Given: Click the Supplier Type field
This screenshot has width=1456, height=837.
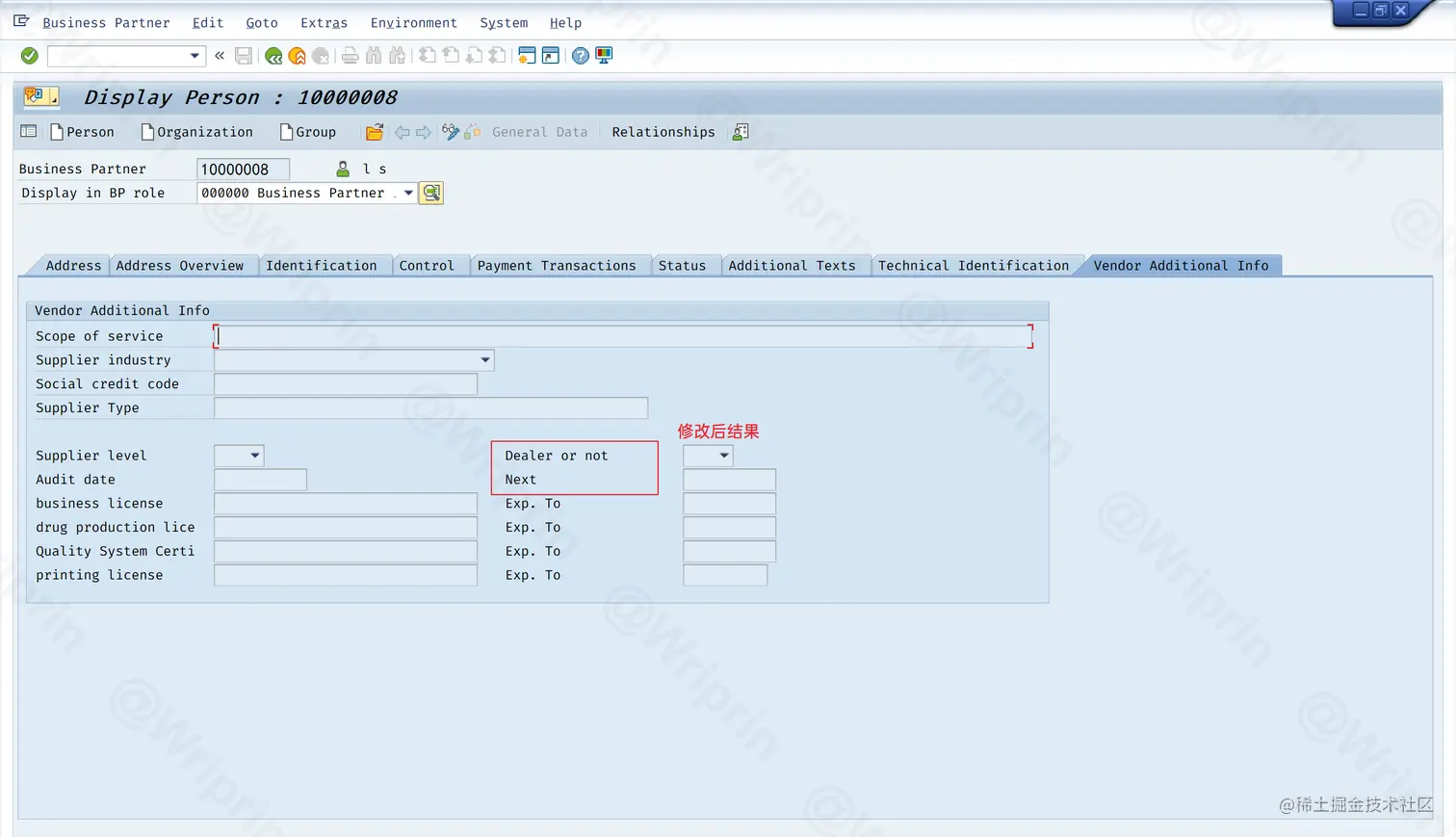Looking at the screenshot, I should pos(431,408).
